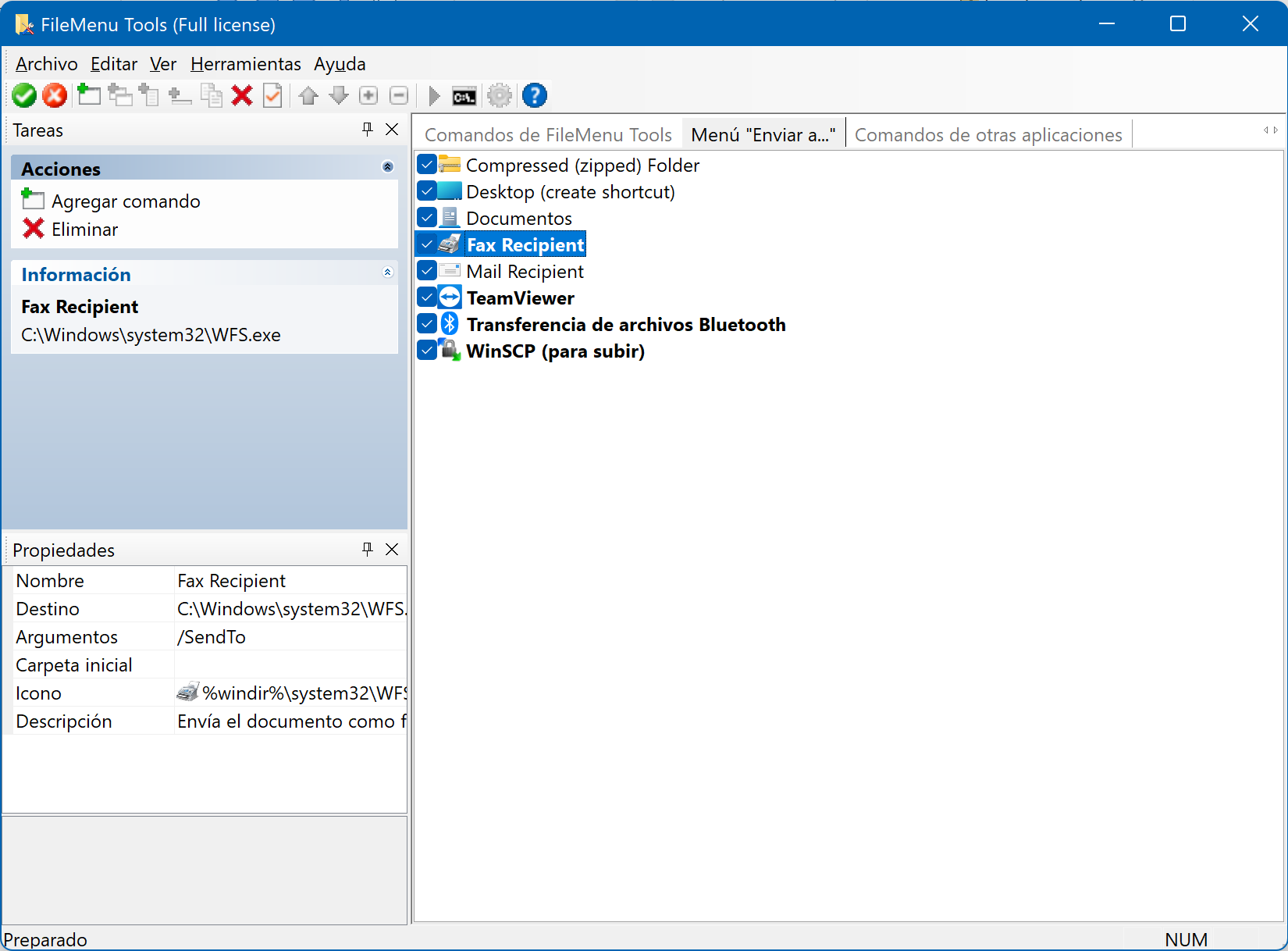Screen dimensions: 1288x951
Task: Click the Add commands list toolbar icon
Action: point(149,95)
